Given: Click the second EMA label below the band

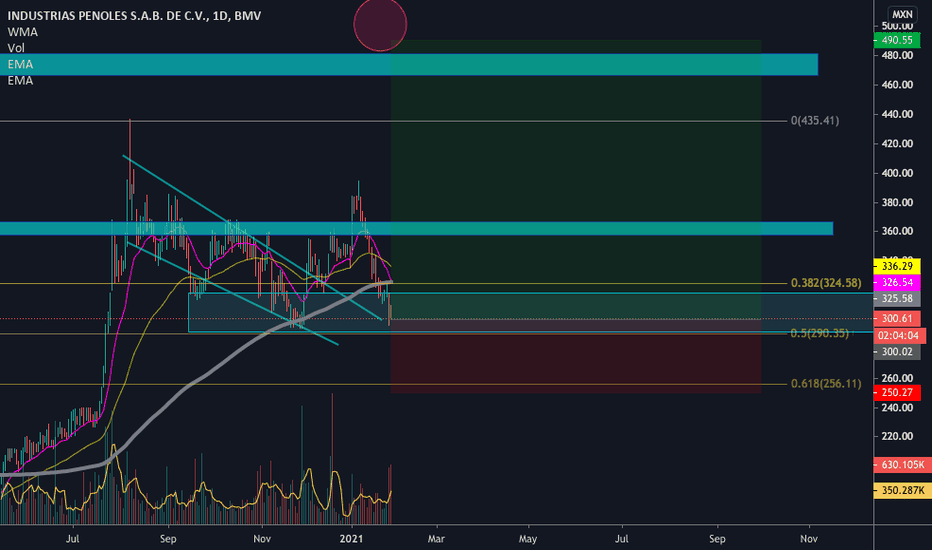Looking at the screenshot, I should click(x=20, y=80).
